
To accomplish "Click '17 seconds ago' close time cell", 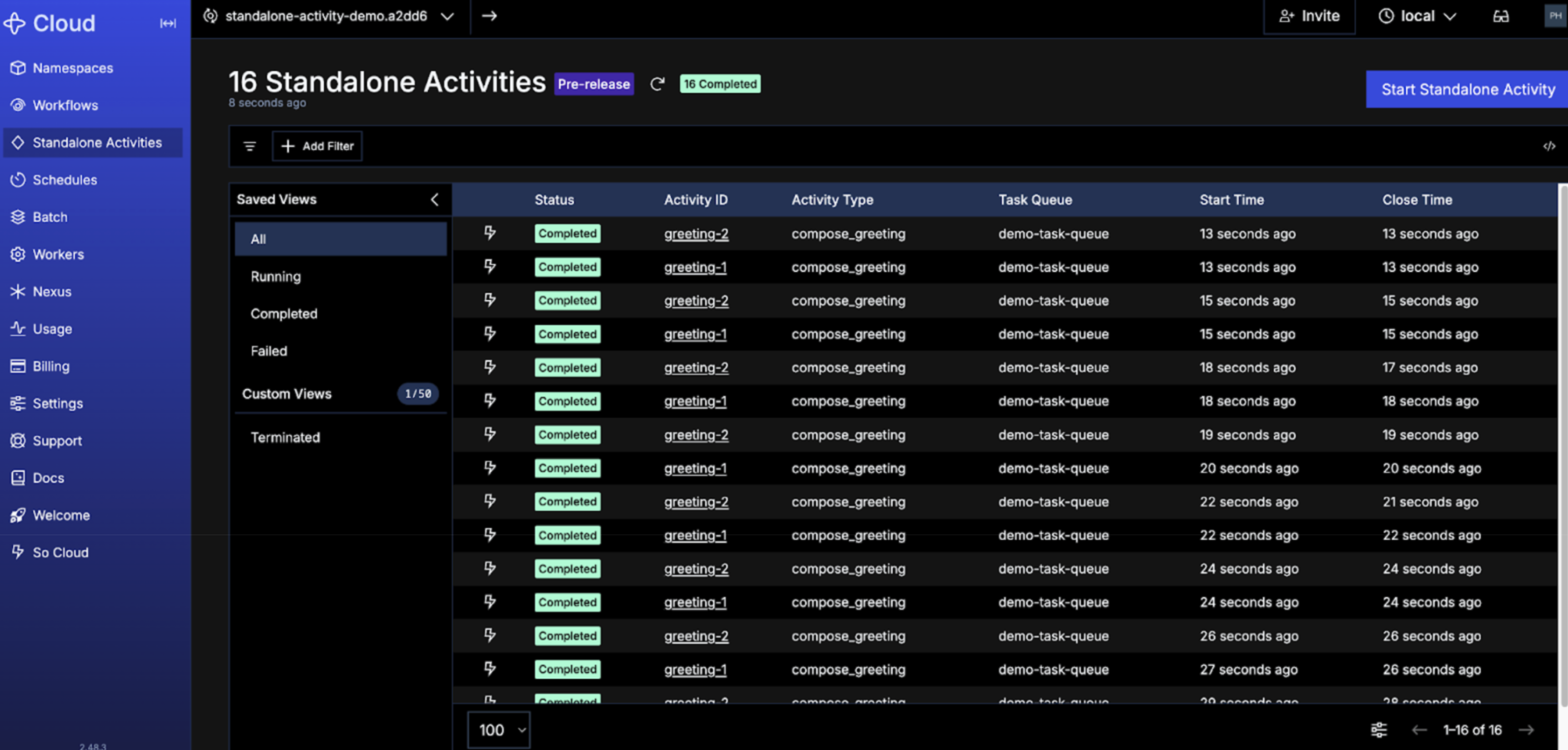I will (x=1430, y=368).
